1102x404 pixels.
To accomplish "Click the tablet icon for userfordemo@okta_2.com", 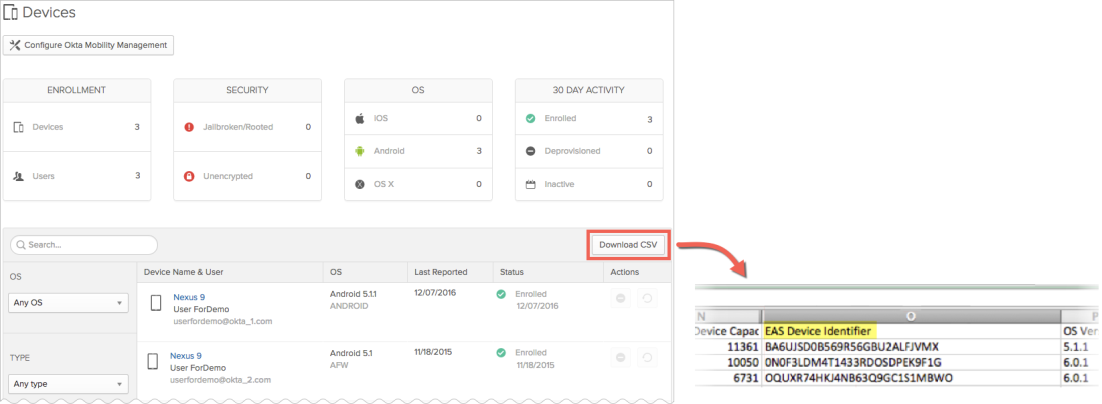I will coord(153,361).
